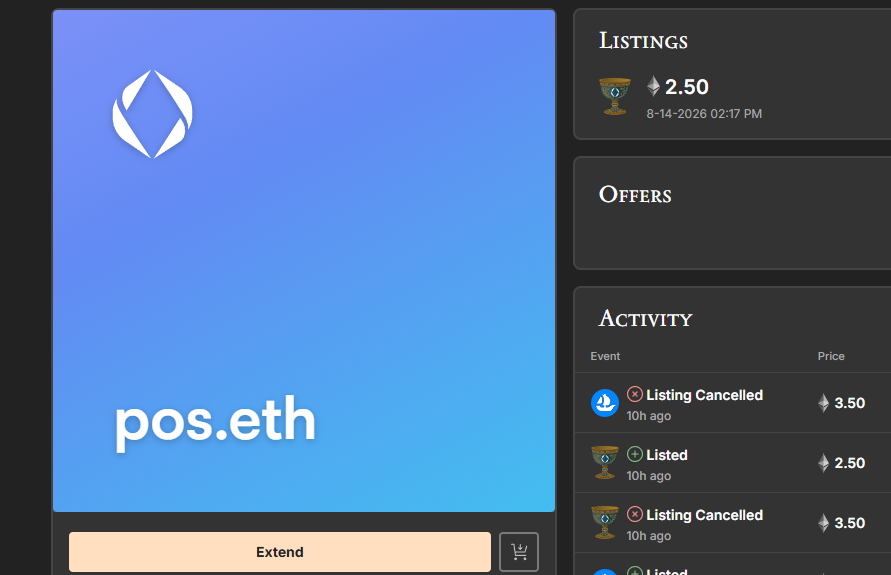Click 3.50 price on grail cancelled row
Screen dimensions: 891x575
click(x=850, y=523)
